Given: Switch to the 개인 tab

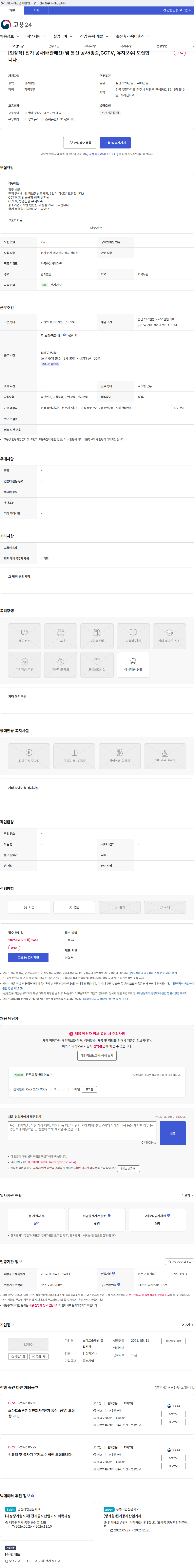Looking at the screenshot, I should (12, 10).
